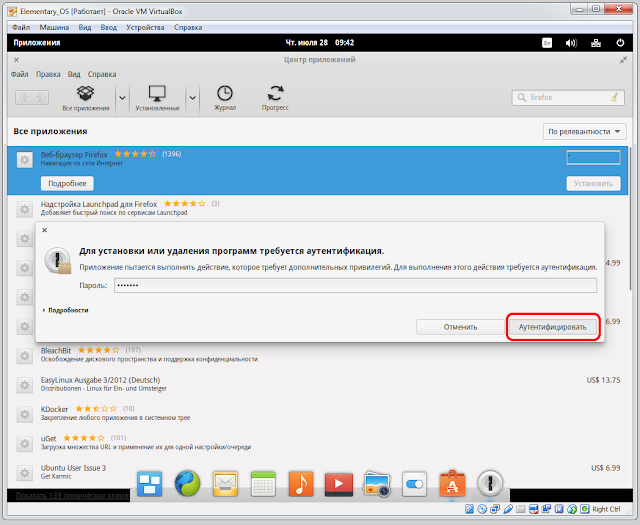Open the sort by relevance dropdown
The width and height of the screenshot is (640, 525).
584,131
